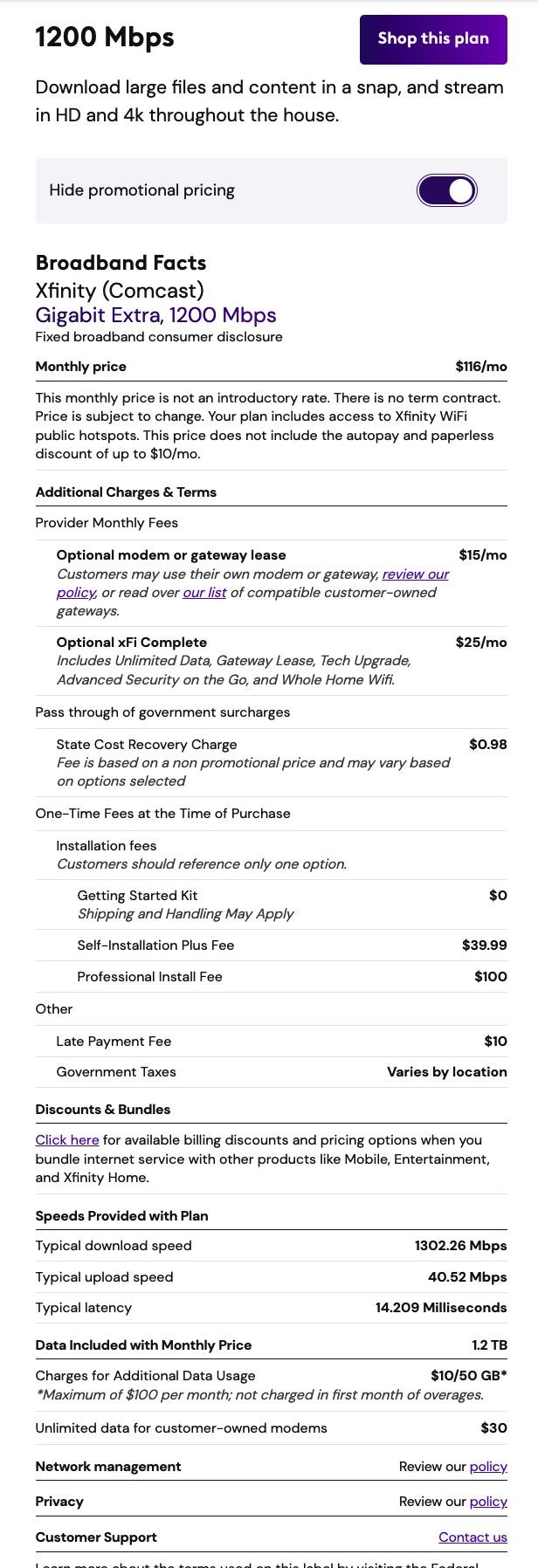This screenshot has width=538, height=1568.
Task: Click the 1200 Mbps plan heading
Action: click(105, 38)
